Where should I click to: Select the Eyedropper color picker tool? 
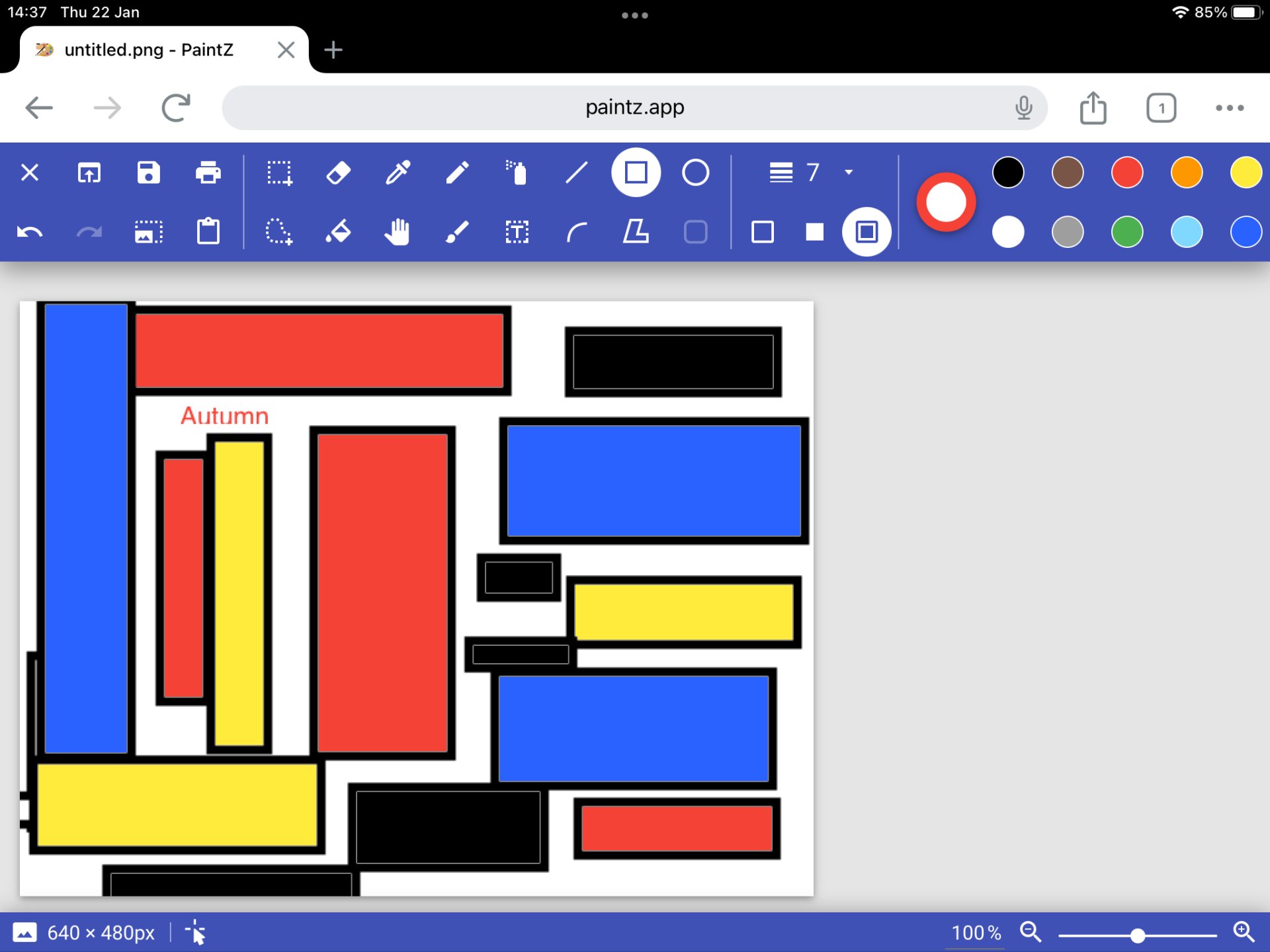pyautogui.click(x=398, y=173)
